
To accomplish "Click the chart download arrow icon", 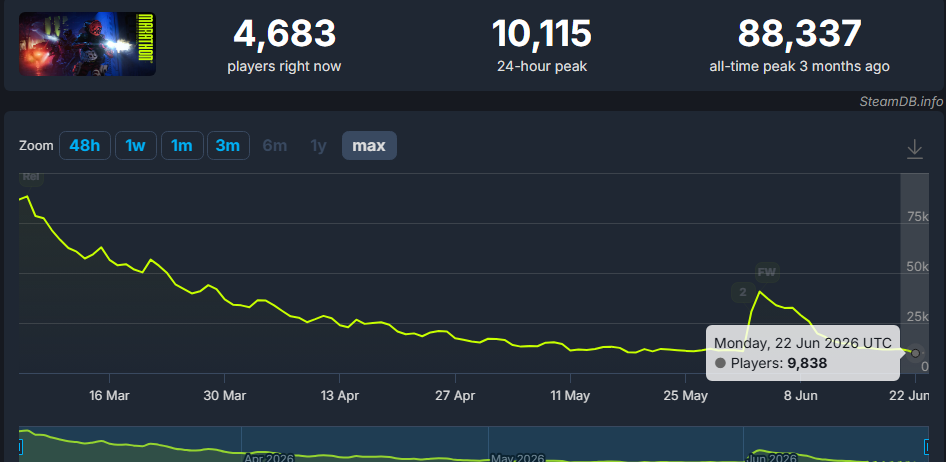I will [x=915, y=149].
